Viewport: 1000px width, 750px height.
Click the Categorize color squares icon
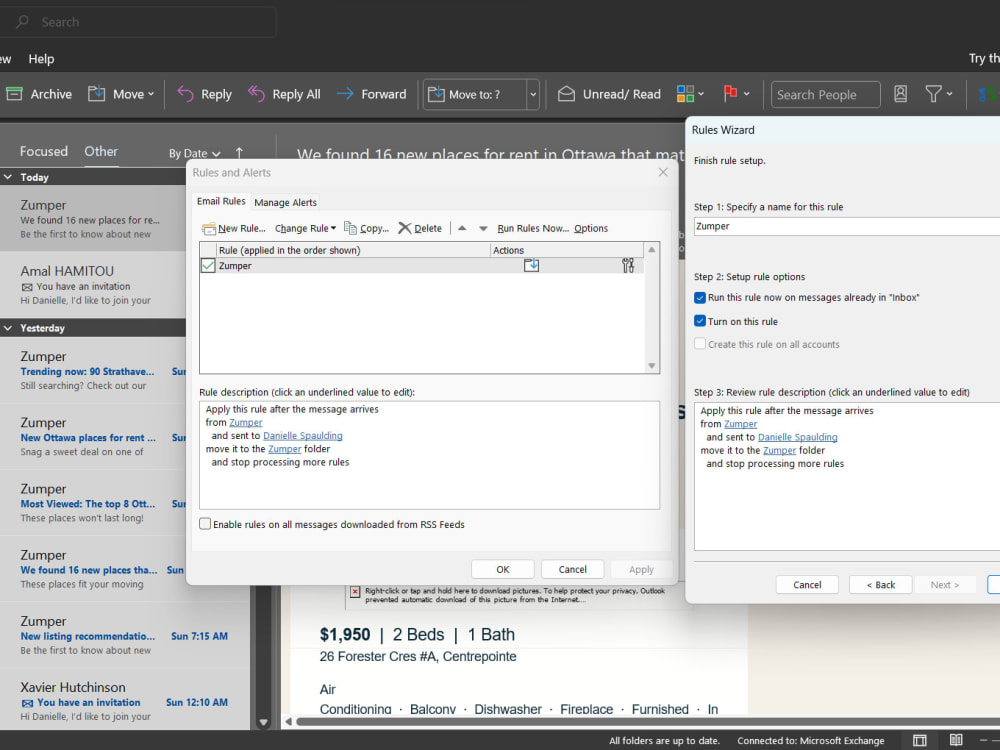[685, 93]
